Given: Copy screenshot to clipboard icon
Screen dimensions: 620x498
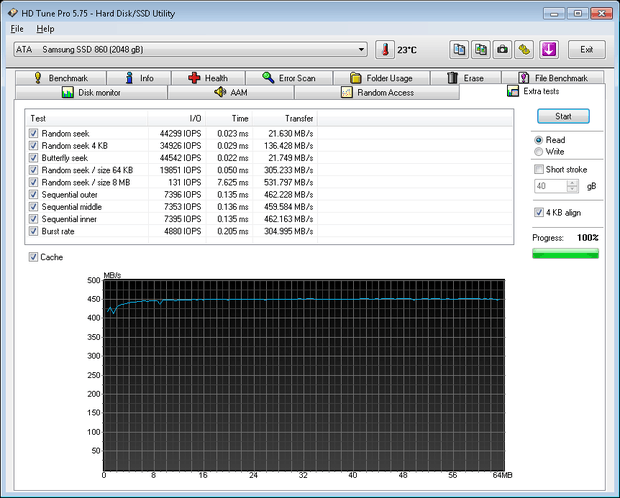Looking at the screenshot, I should click(x=481, y=50).
